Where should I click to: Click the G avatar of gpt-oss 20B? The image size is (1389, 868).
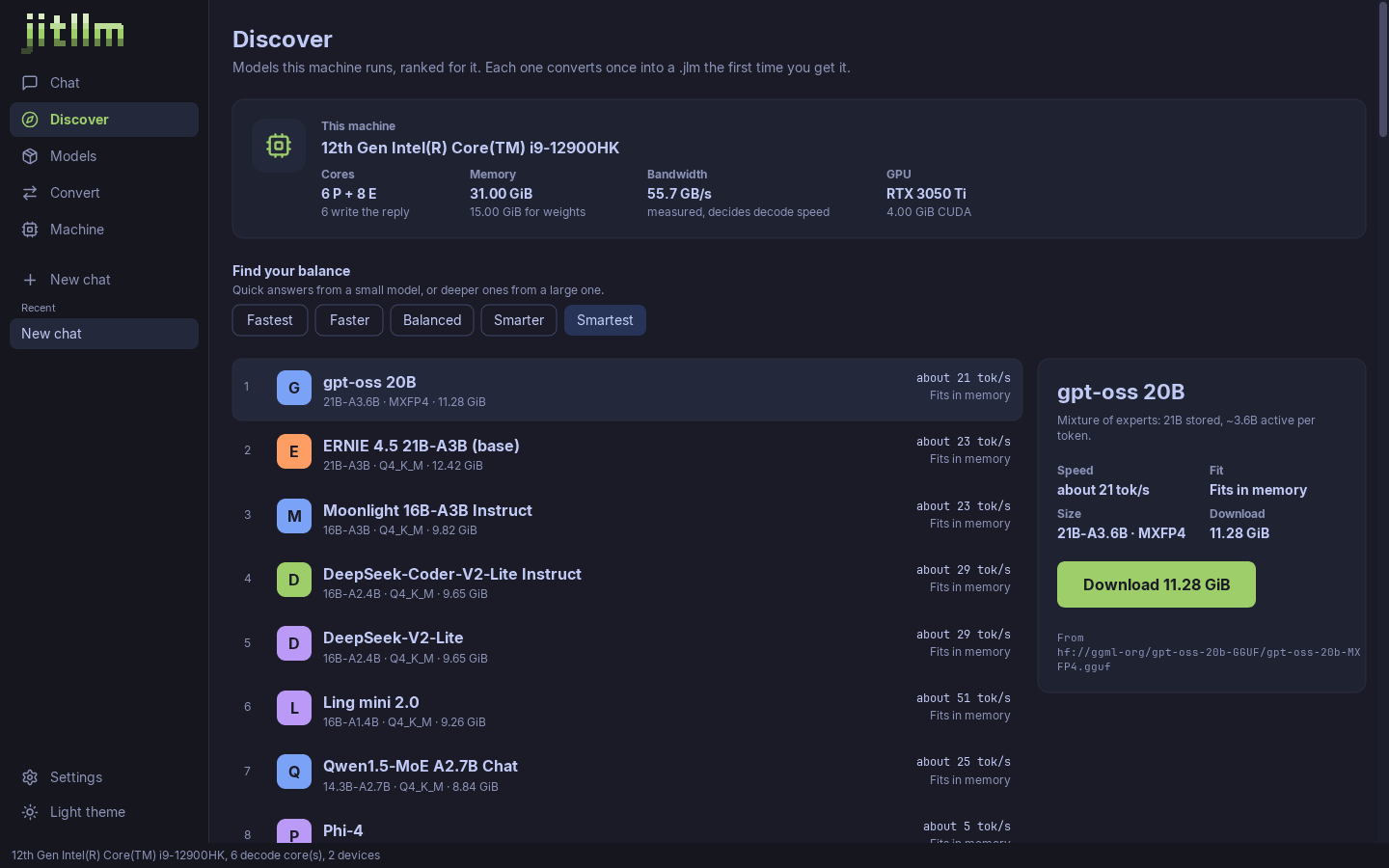(x=294, y=388)
